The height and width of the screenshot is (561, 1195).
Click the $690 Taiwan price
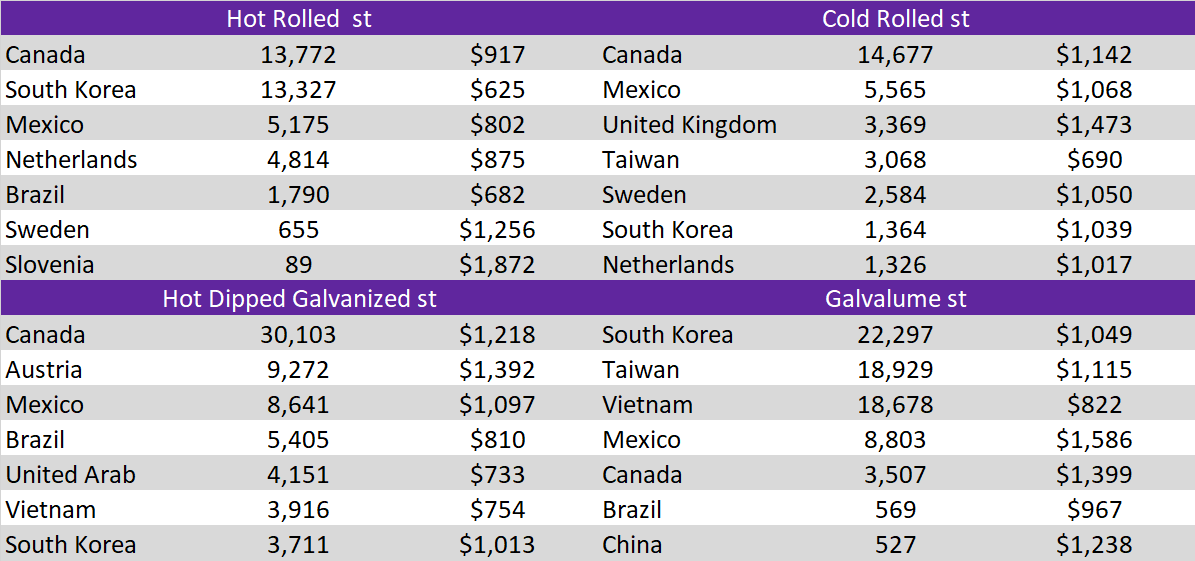tap(1094, 160)
